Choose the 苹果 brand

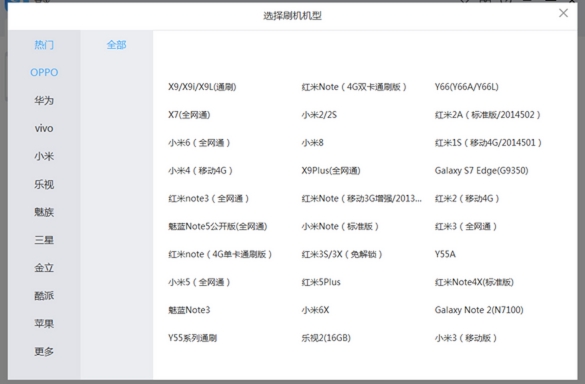coord(44,324)
